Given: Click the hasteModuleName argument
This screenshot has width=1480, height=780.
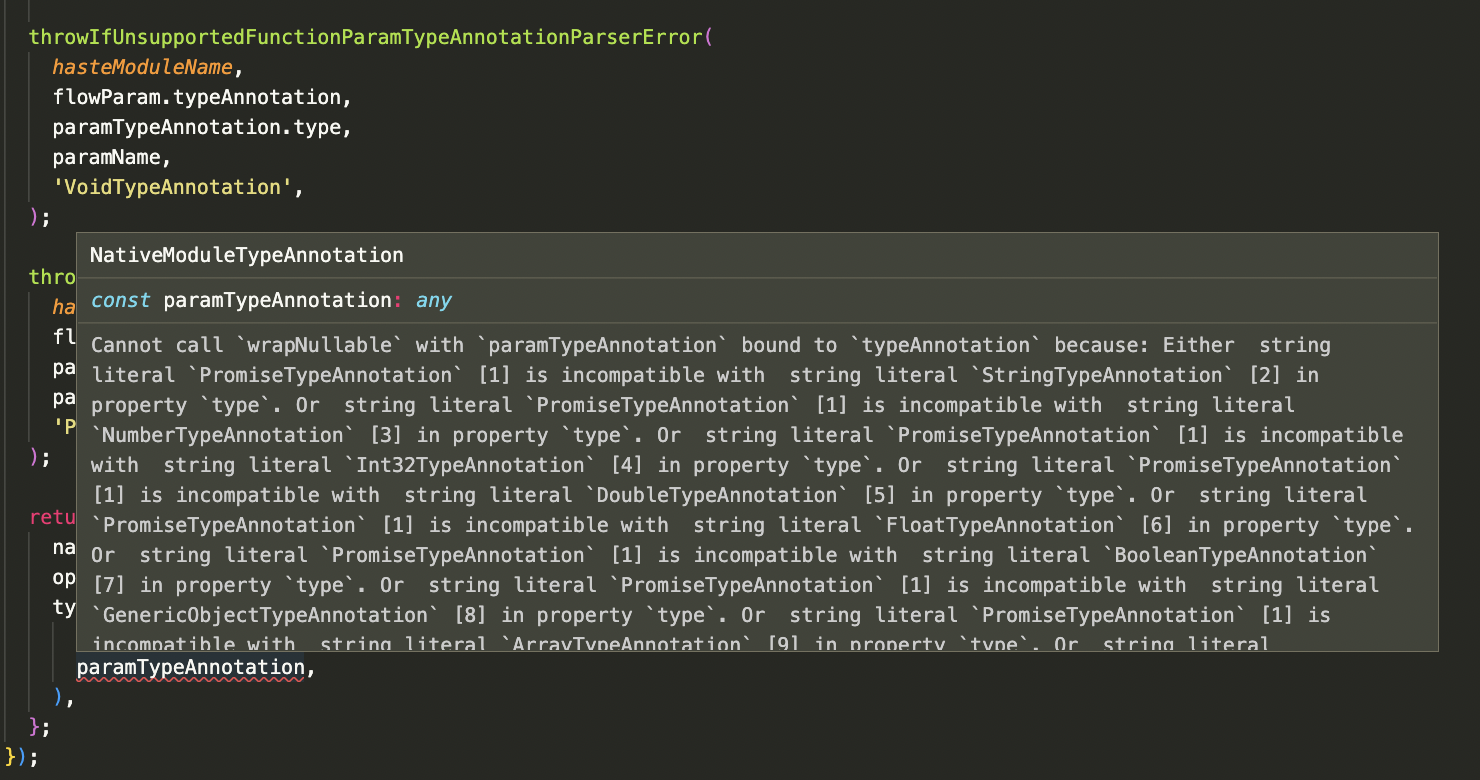Looking at the screenshot, I should coord(143,67).
